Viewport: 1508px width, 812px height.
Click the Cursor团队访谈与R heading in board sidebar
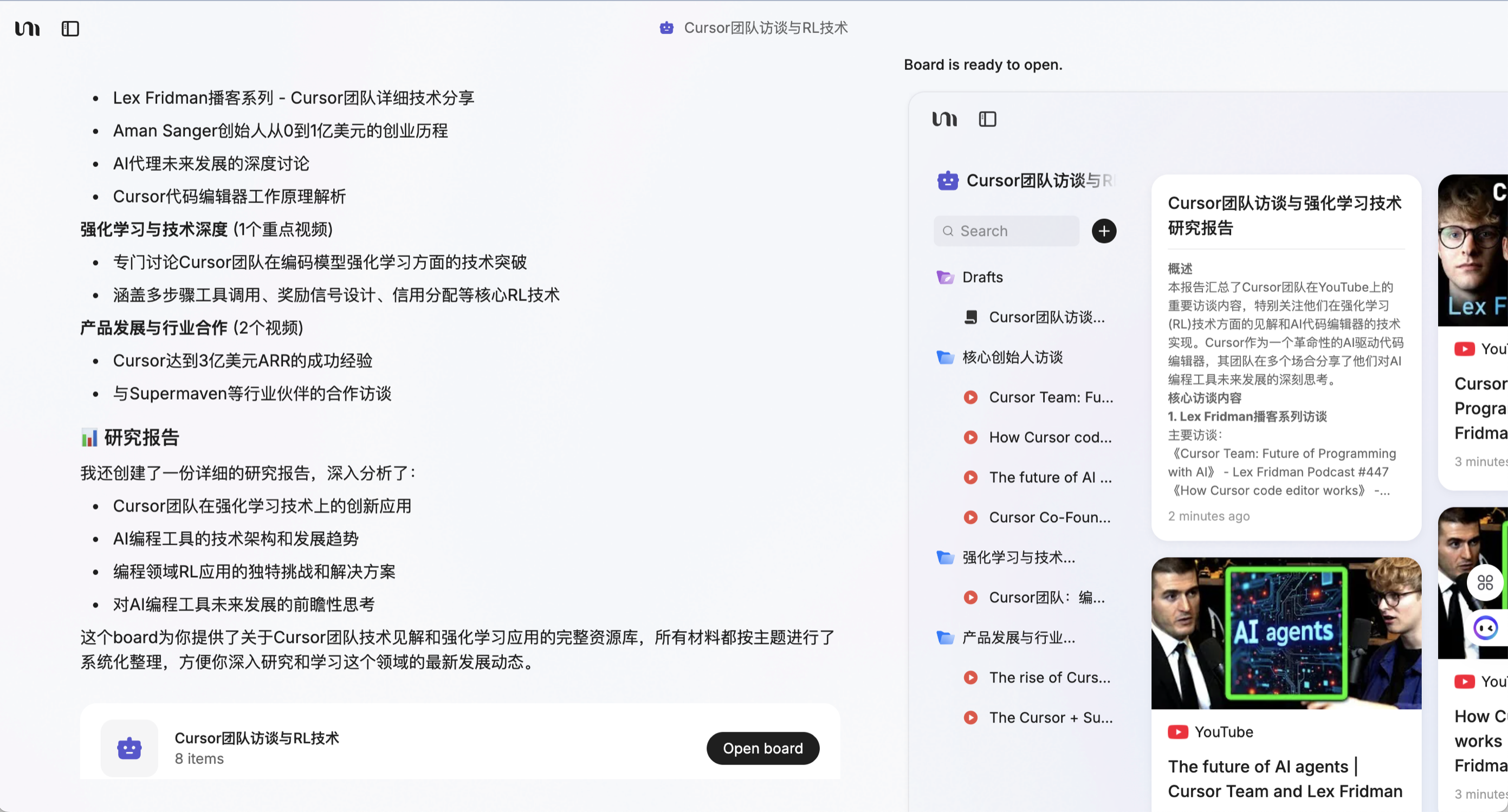point(1041,180)
